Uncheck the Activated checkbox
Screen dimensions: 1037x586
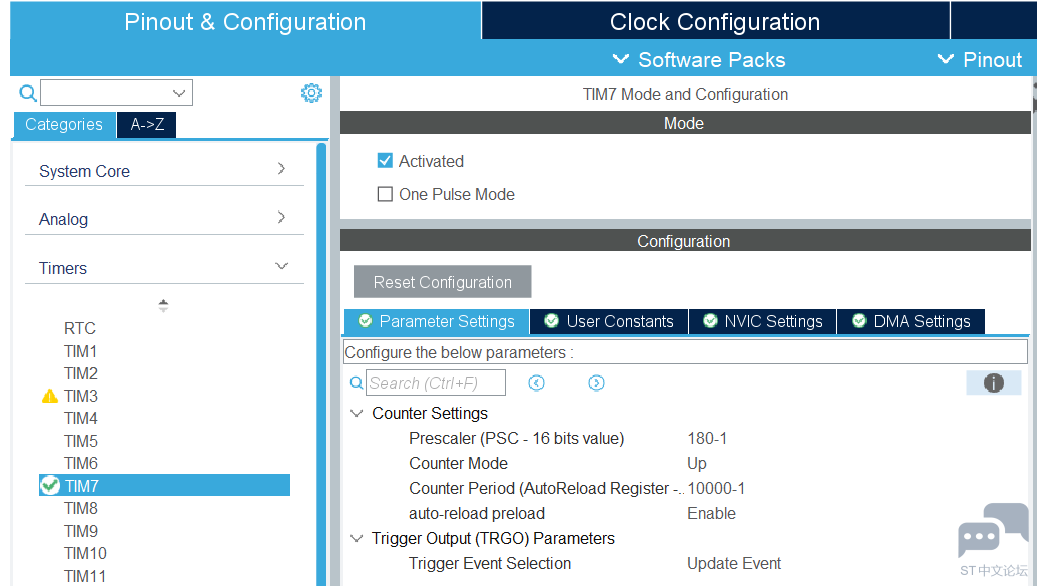[385, 161]
